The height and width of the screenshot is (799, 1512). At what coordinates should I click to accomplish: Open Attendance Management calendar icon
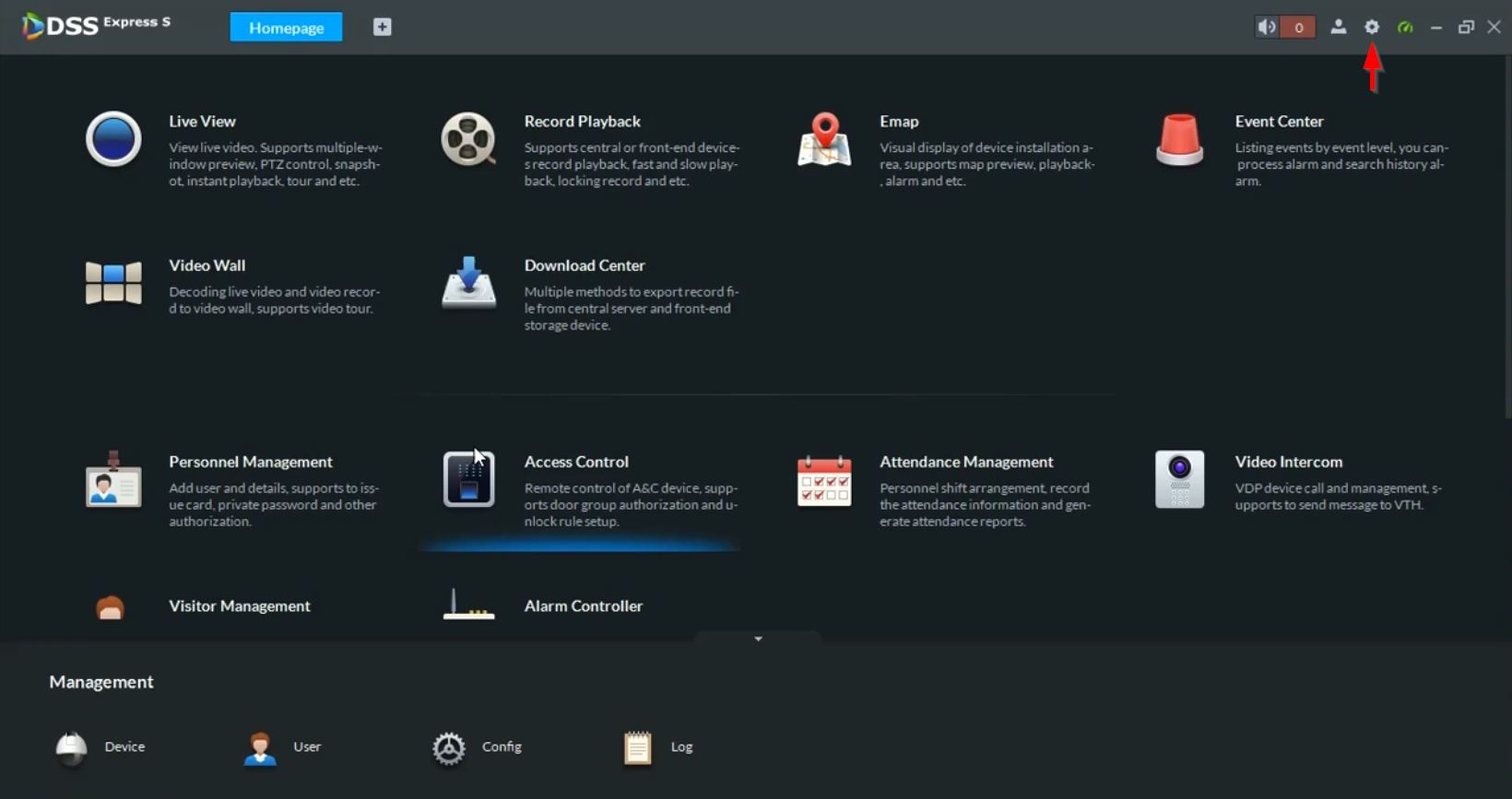tap(824, 480)
